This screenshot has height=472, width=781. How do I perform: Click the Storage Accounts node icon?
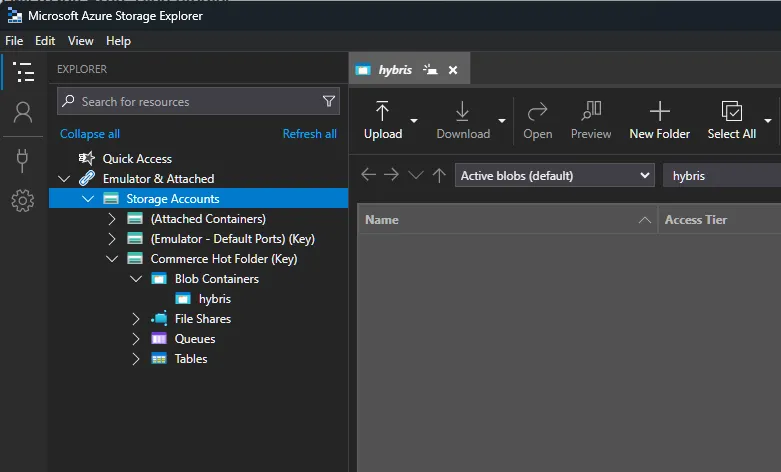(111, 199)
